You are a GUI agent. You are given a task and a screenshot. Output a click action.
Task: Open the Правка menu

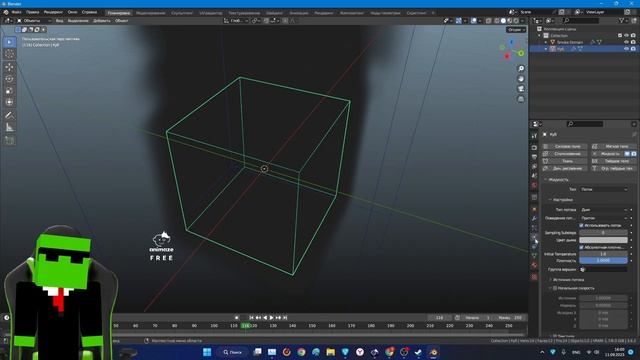coord(33,12)
